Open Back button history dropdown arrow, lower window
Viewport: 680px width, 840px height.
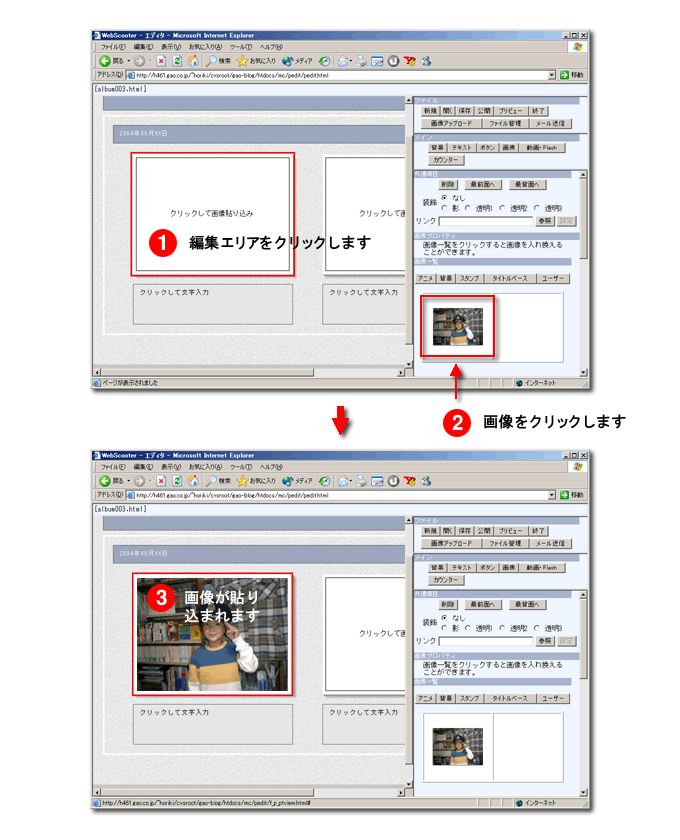(129, 481)
